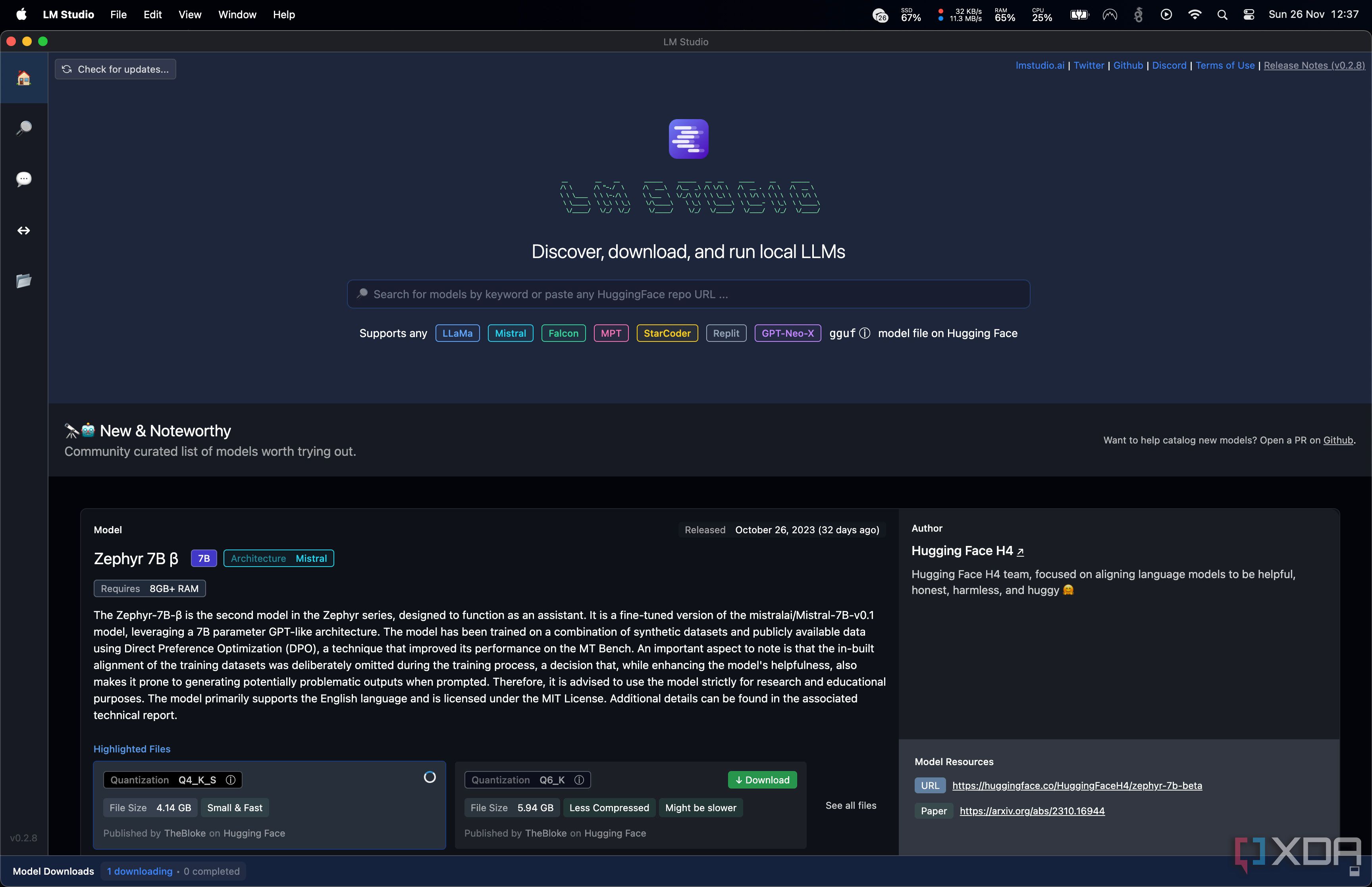Open Github link in catalog PR note
This screenshot has height=887, width=1372.
click(x=1338, y=440)
